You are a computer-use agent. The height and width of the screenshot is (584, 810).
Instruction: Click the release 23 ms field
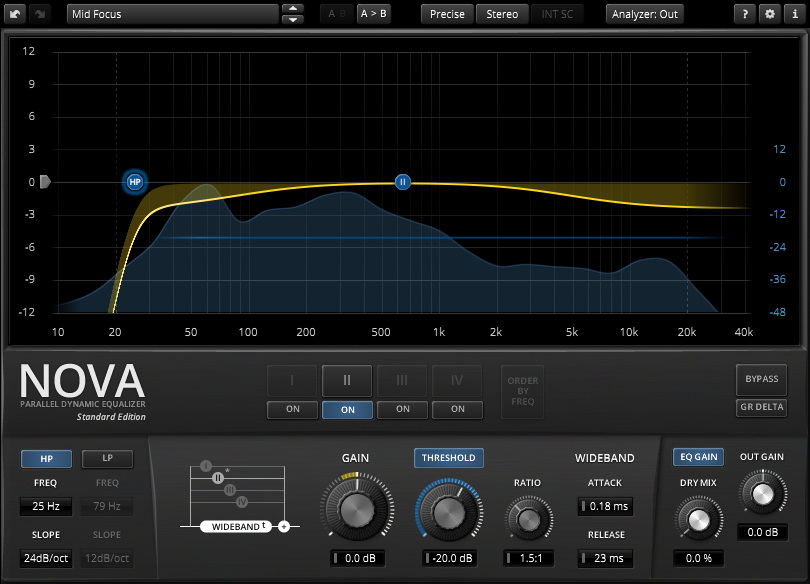point(605,558)
